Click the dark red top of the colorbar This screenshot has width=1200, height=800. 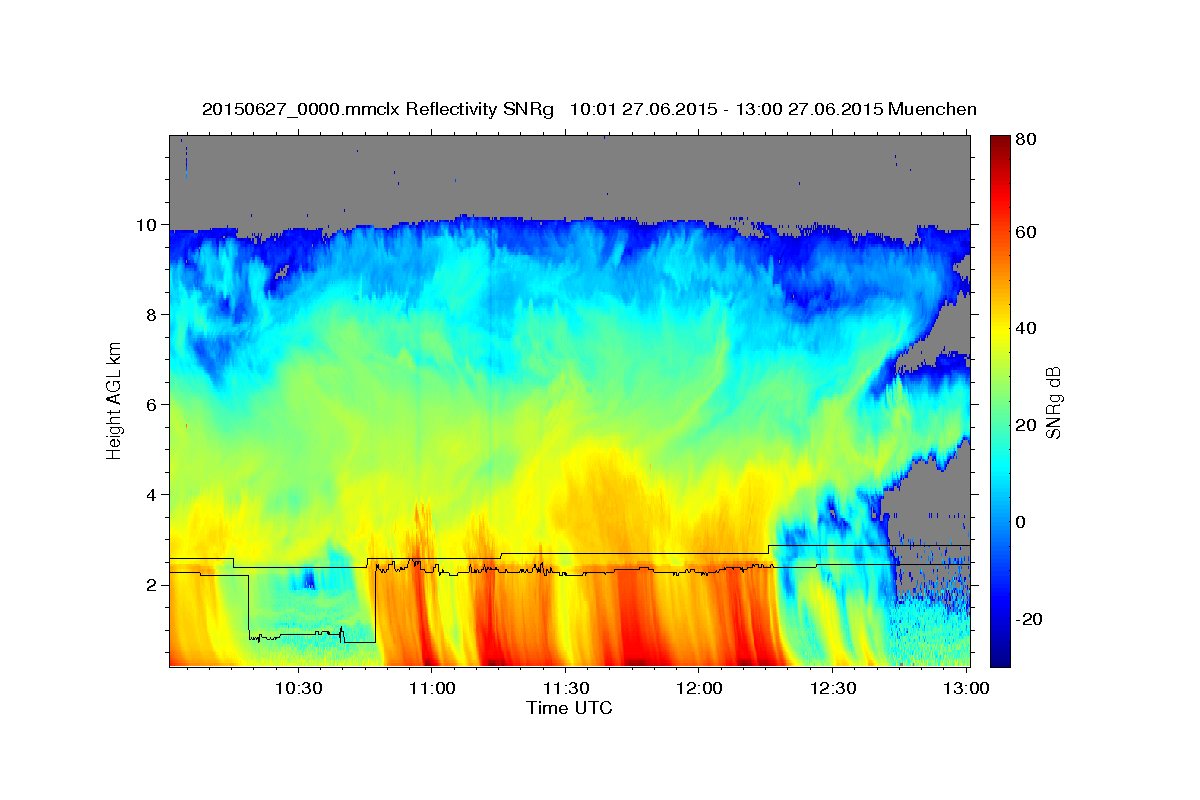[x=1000, y=142]
